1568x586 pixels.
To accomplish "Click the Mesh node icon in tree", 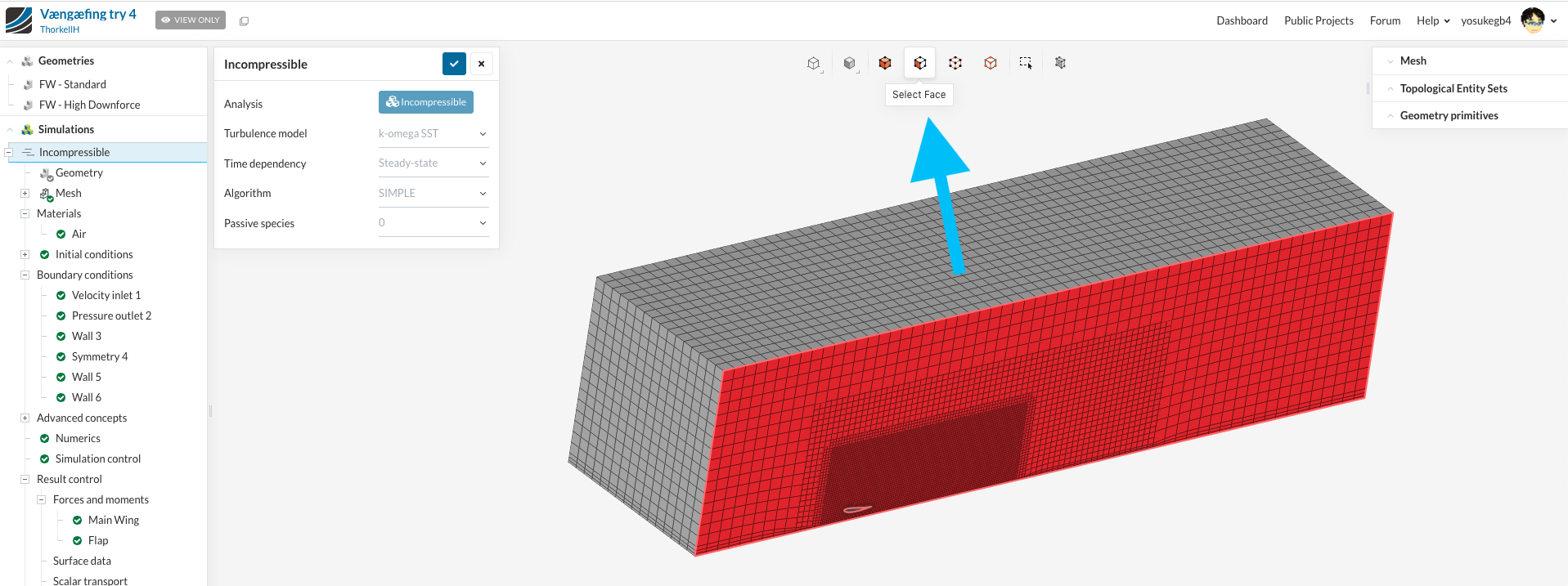I will [x=47, y=195].
